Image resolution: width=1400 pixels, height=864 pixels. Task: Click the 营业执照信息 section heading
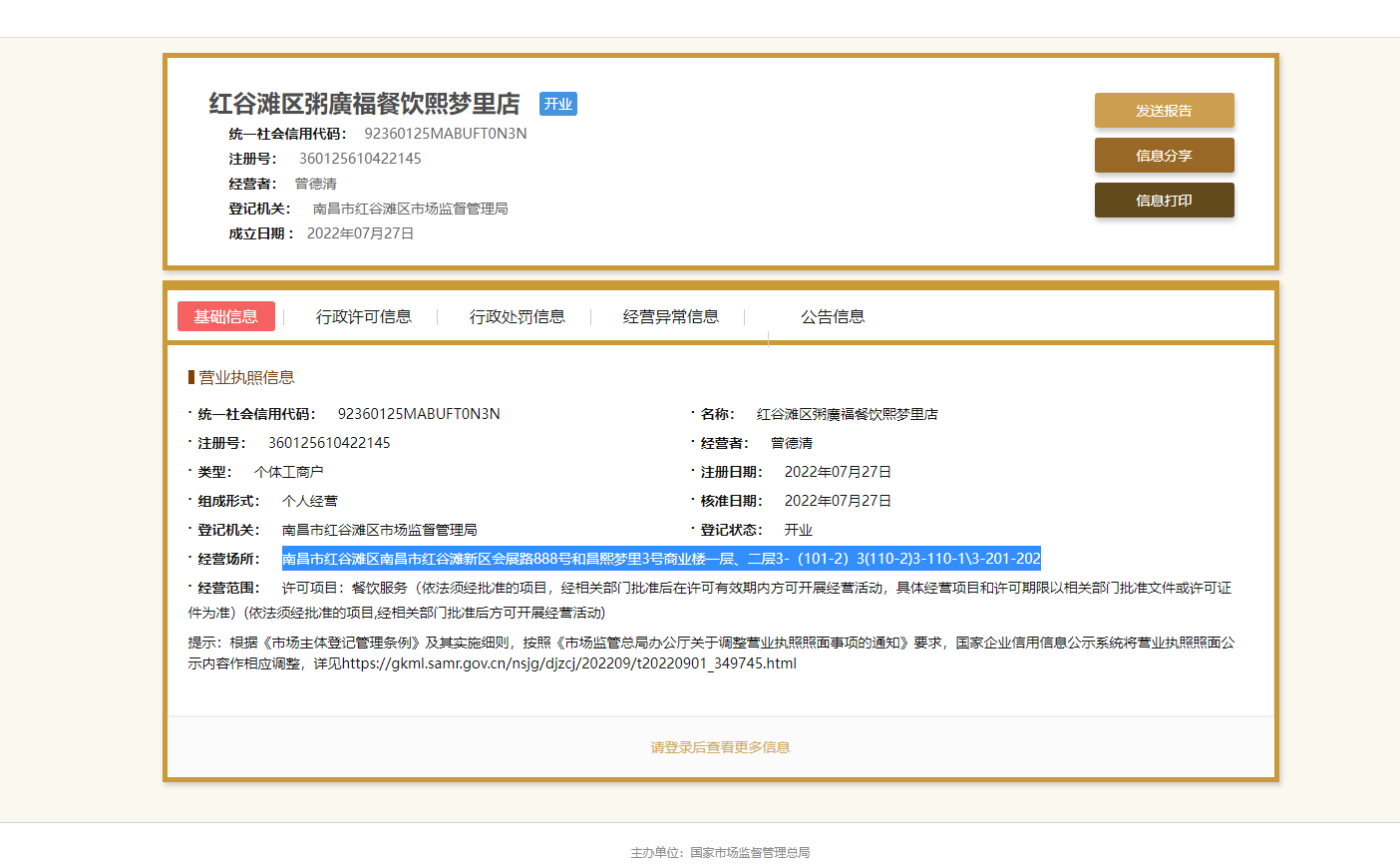click(x=246, y=377)
